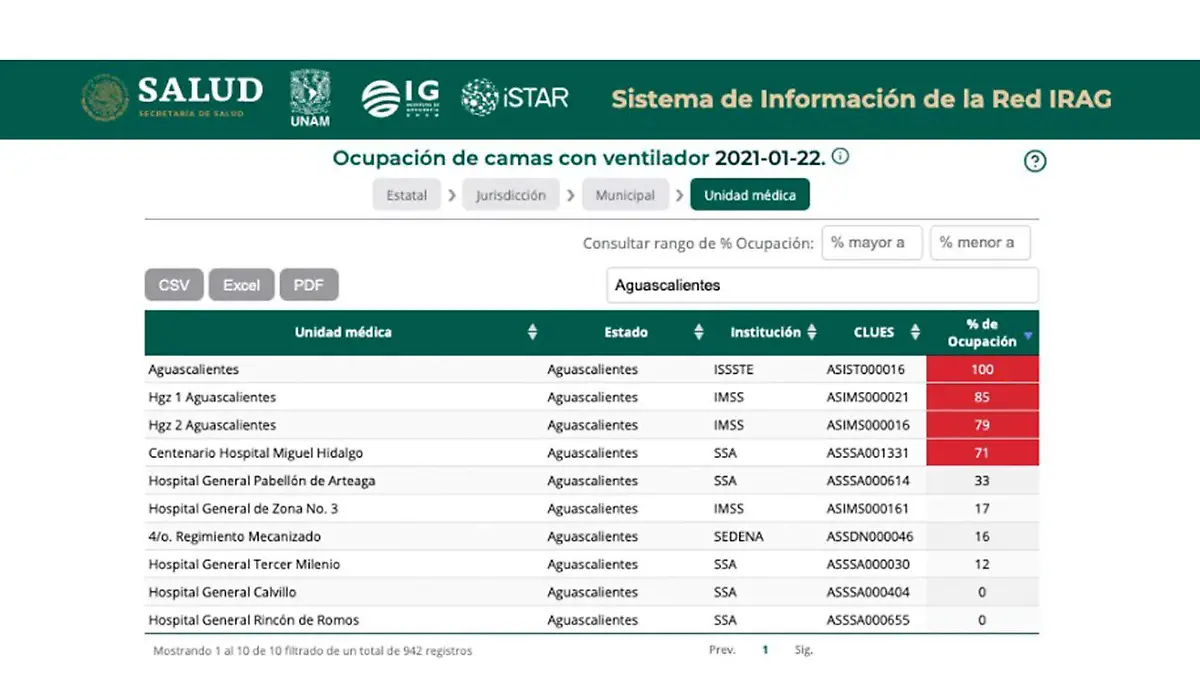The image size is (1200, 674).
Task: Sort by Estado column arrows
Action: [698, 332]
